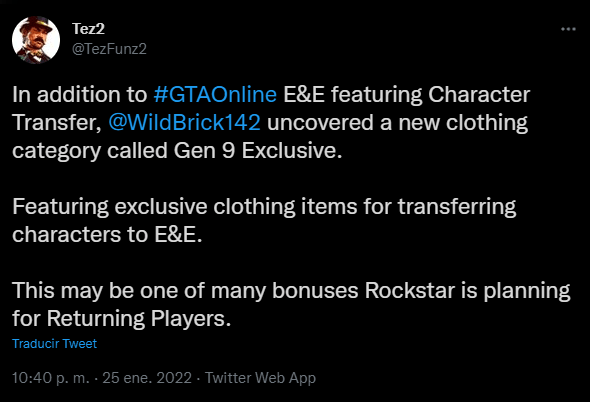Click the 'This may be one of many bonuses' line

(185, 291)
